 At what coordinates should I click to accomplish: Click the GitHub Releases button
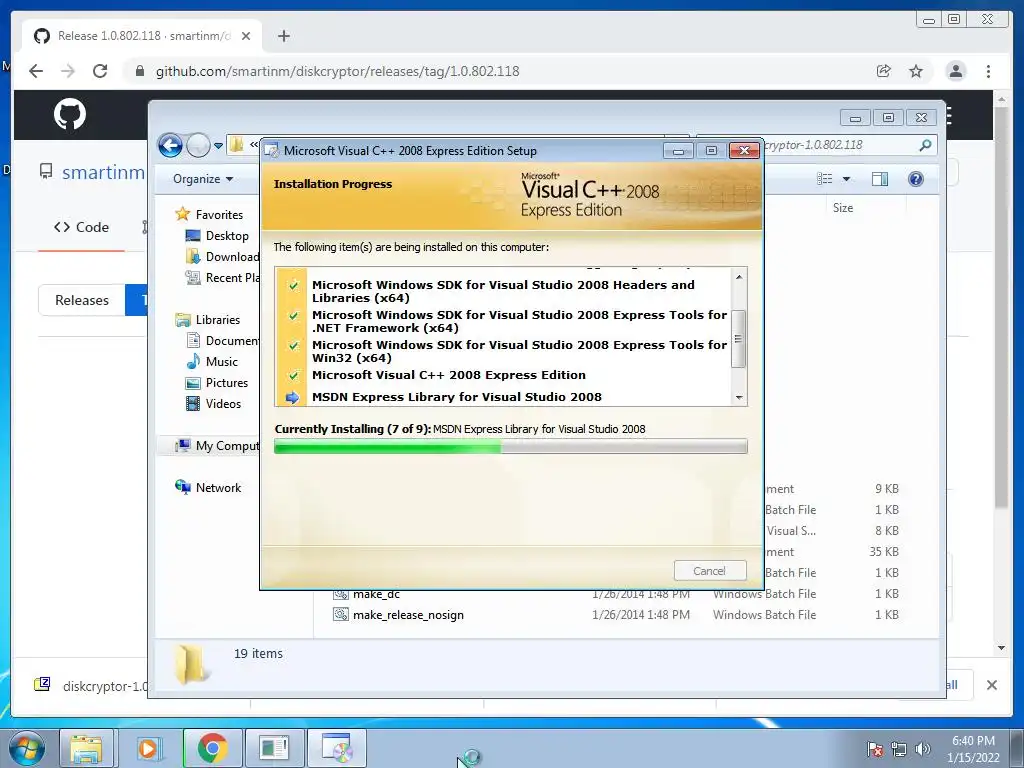pyautogui.click(x=82, y=300)
